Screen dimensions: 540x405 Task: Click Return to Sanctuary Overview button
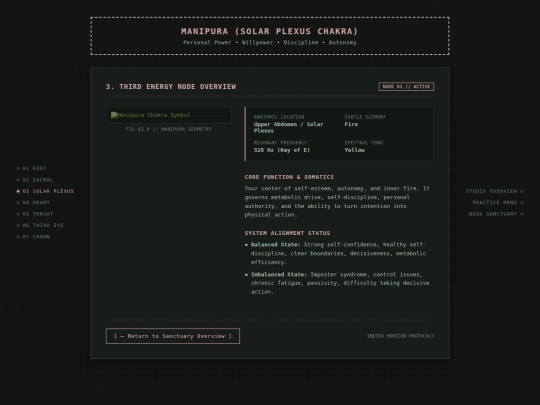point(173,336)
